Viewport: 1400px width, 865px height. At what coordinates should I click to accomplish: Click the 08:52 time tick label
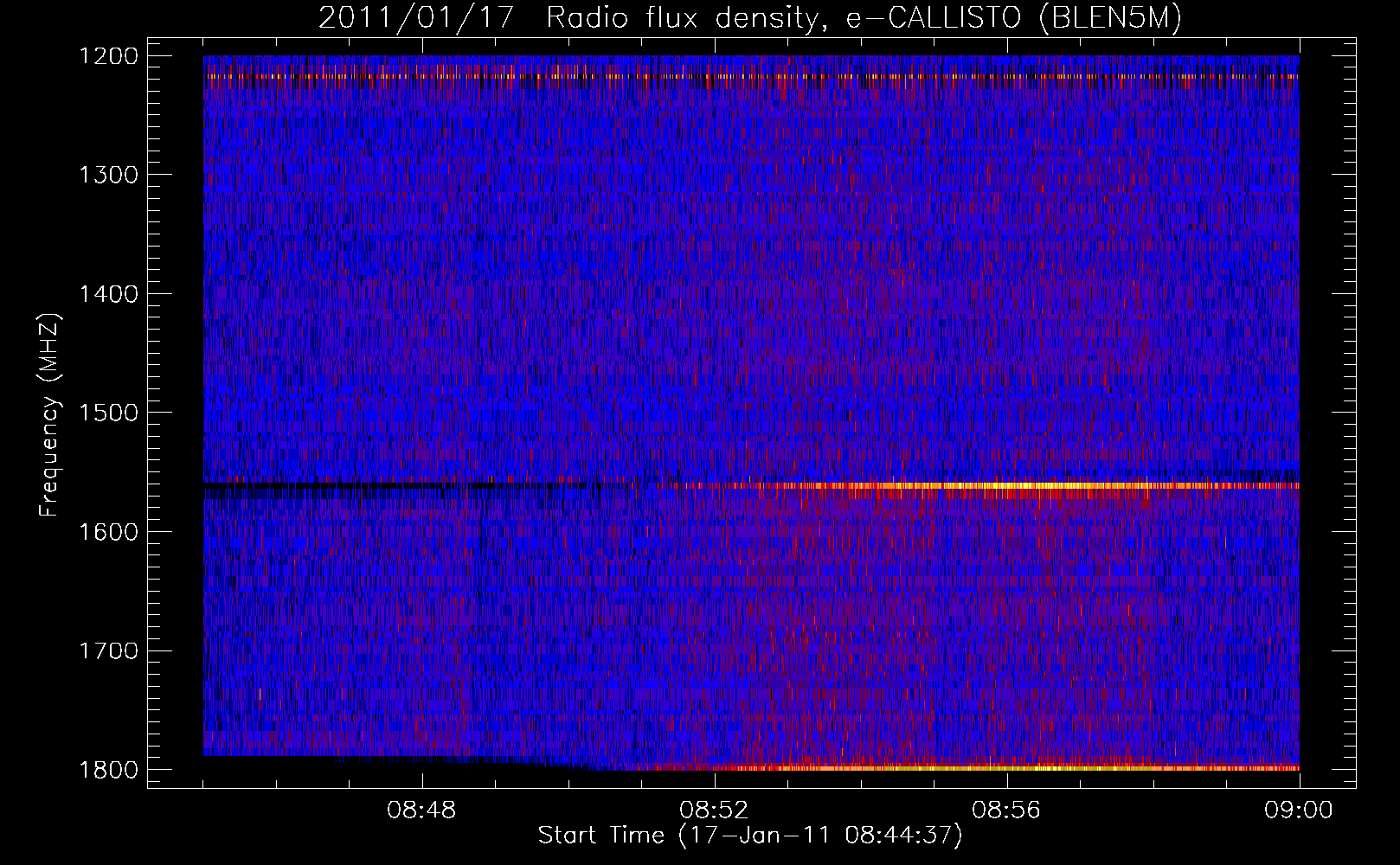coord(715,811)
